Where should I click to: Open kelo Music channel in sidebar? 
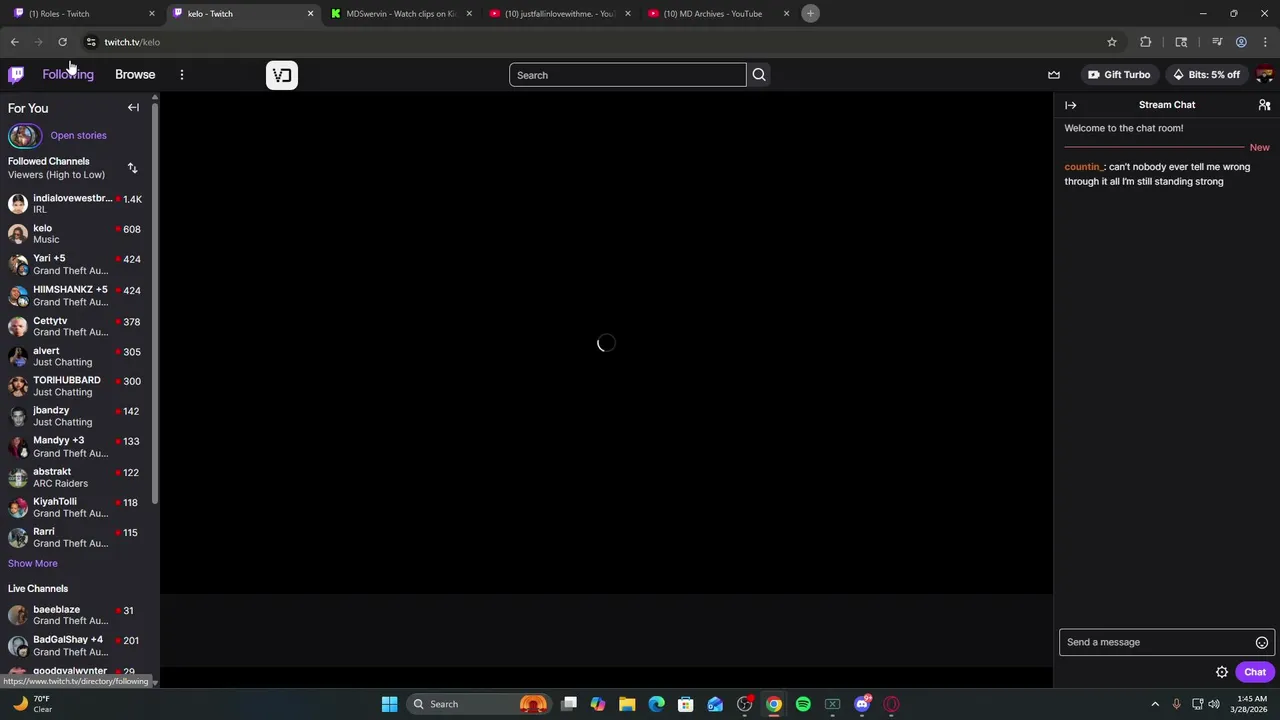click(x=76, y=233)
